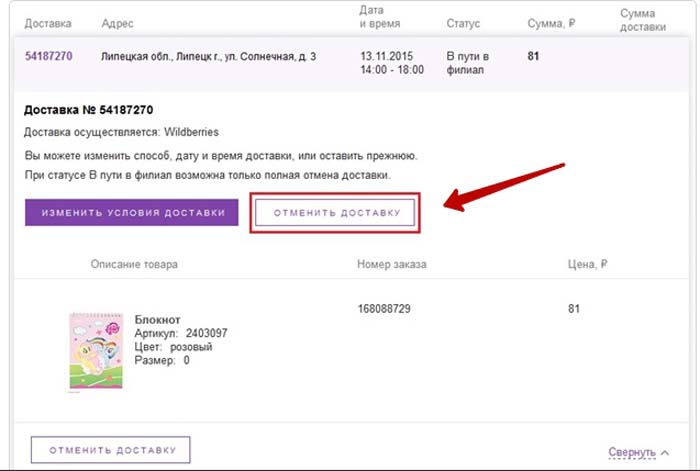Open delivery number 54187270 link
The height and width of the screenshot is (471, 700).
tap(48, 56)
